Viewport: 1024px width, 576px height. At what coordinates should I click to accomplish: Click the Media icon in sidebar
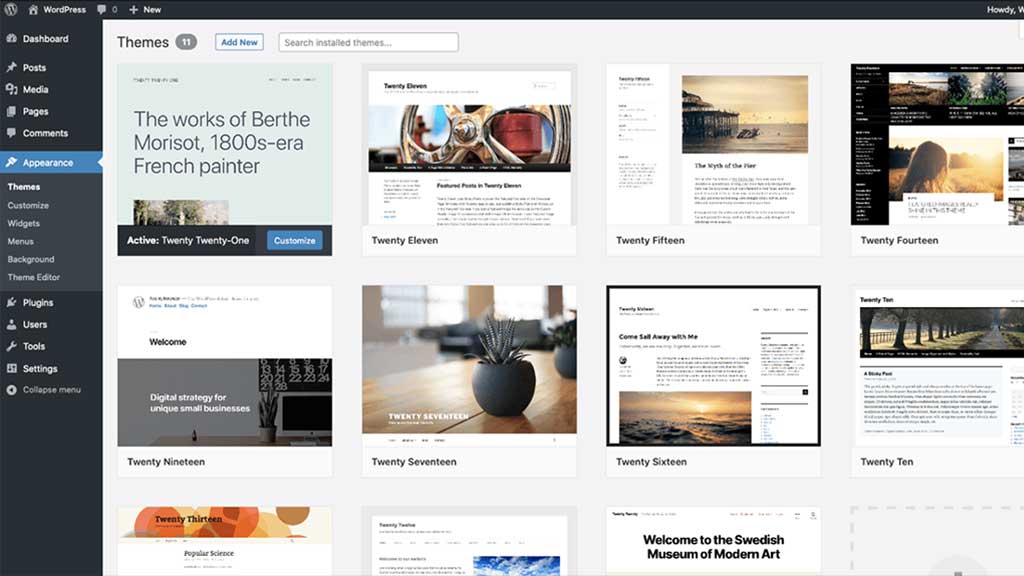point(12,89)
